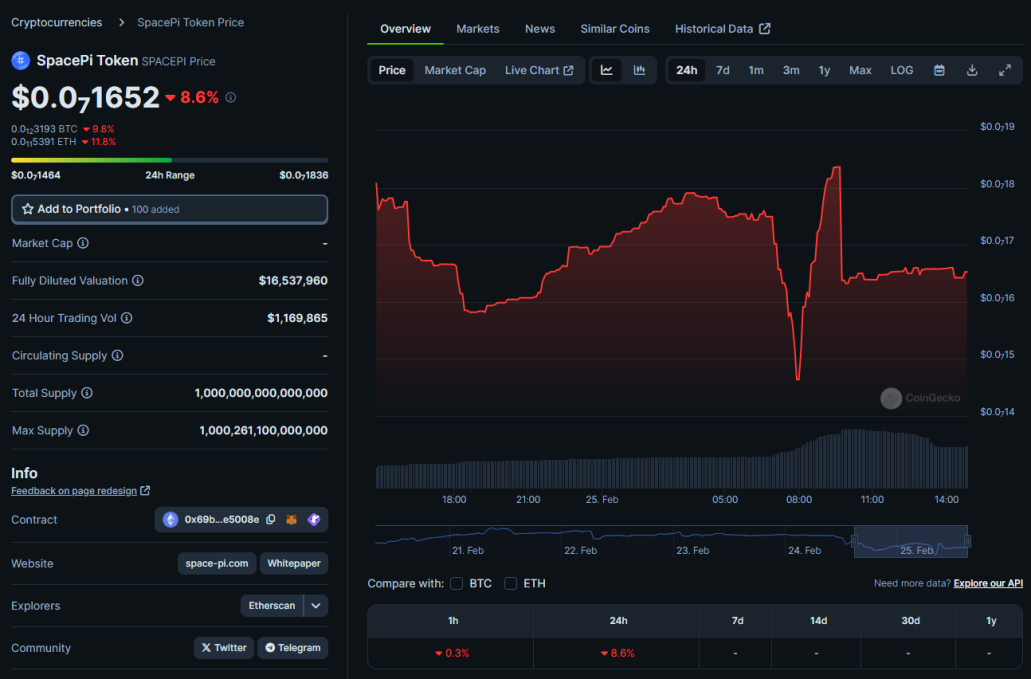
Task: Add token to MetaMask via fox icon
Action: (291, 519)
